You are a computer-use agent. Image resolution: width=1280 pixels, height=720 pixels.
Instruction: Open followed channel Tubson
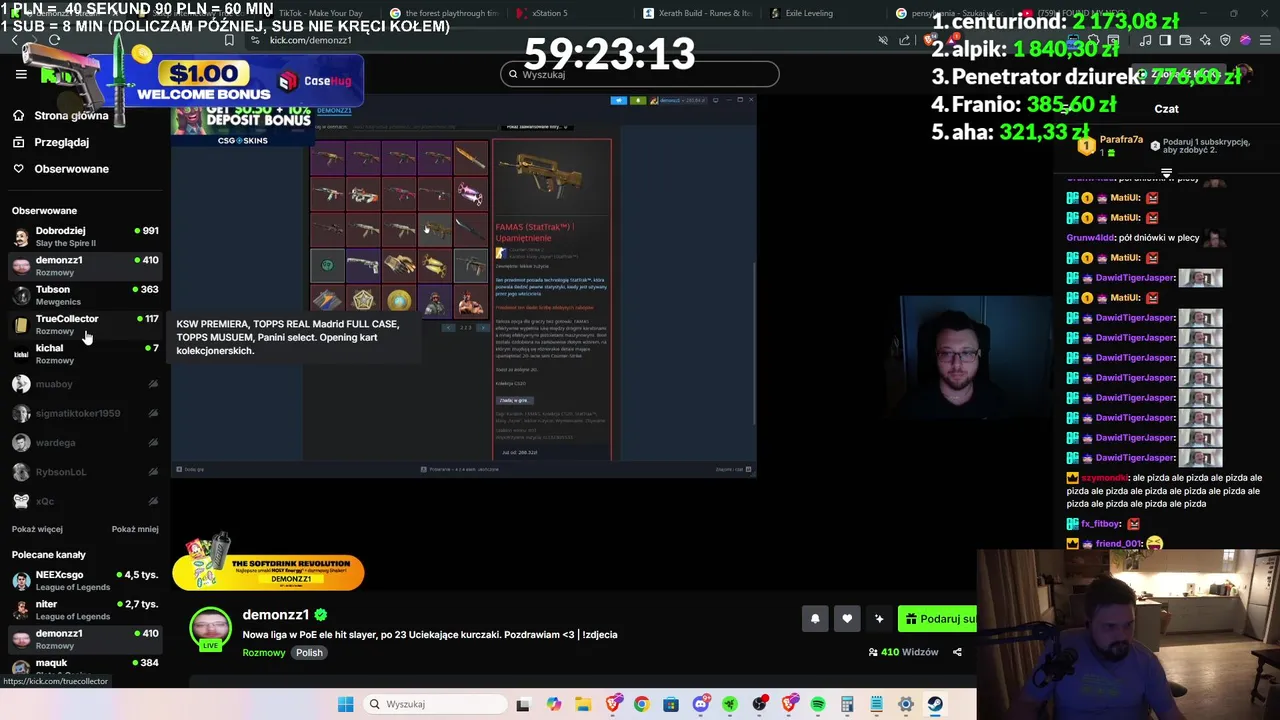point(85,295)
